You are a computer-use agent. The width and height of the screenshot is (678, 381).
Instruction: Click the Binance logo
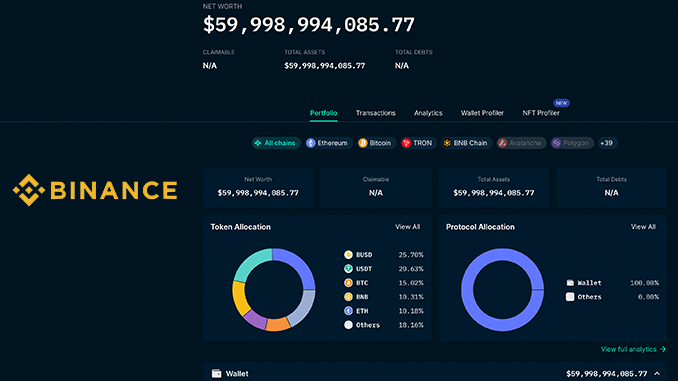(95, 190)
